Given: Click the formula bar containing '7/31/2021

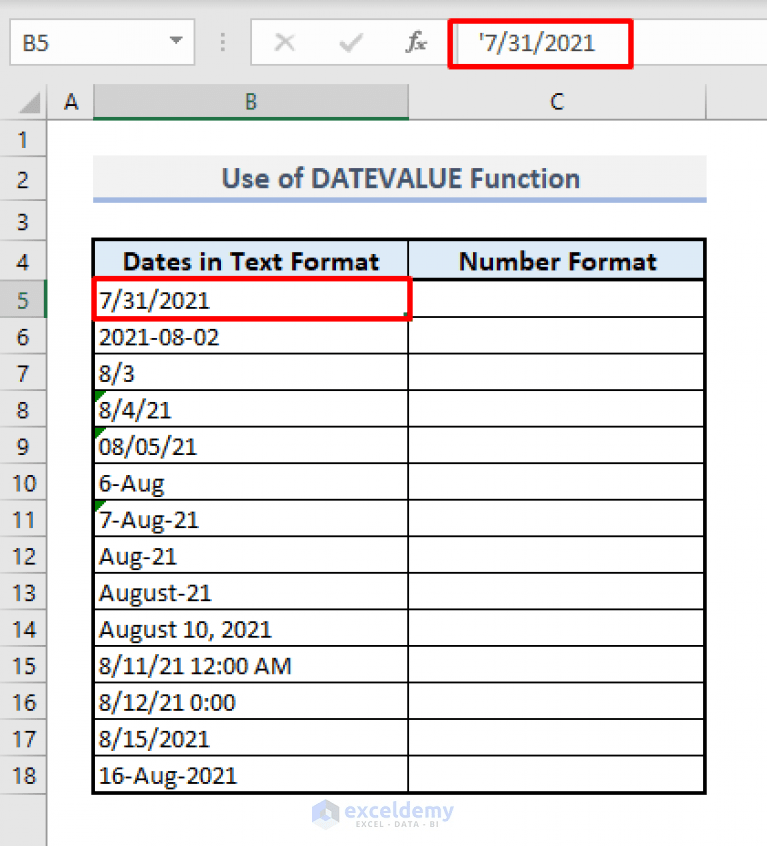Looking at the screenshot, I should click(613, 43).
